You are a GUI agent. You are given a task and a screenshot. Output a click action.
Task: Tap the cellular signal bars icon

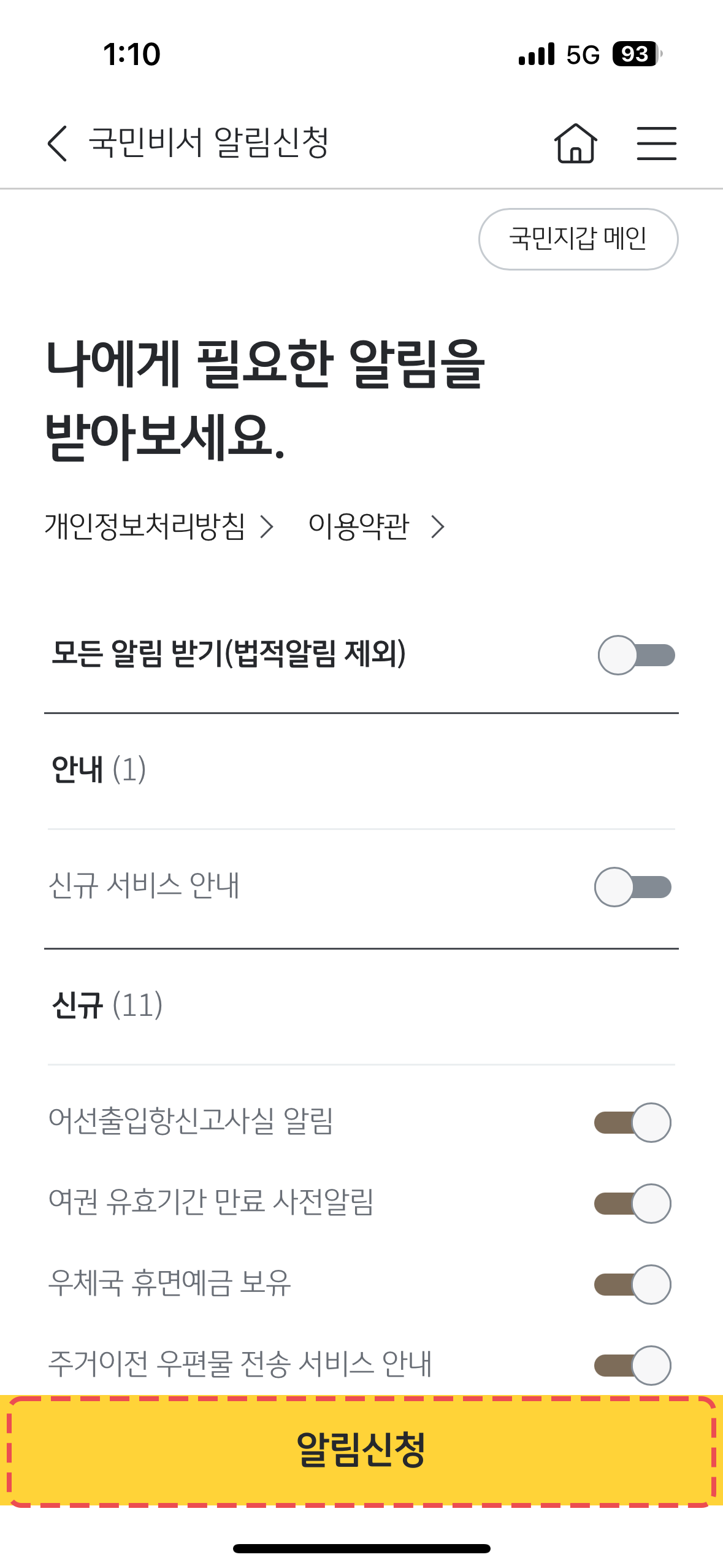pyautogui.click(x=537, y=54)
